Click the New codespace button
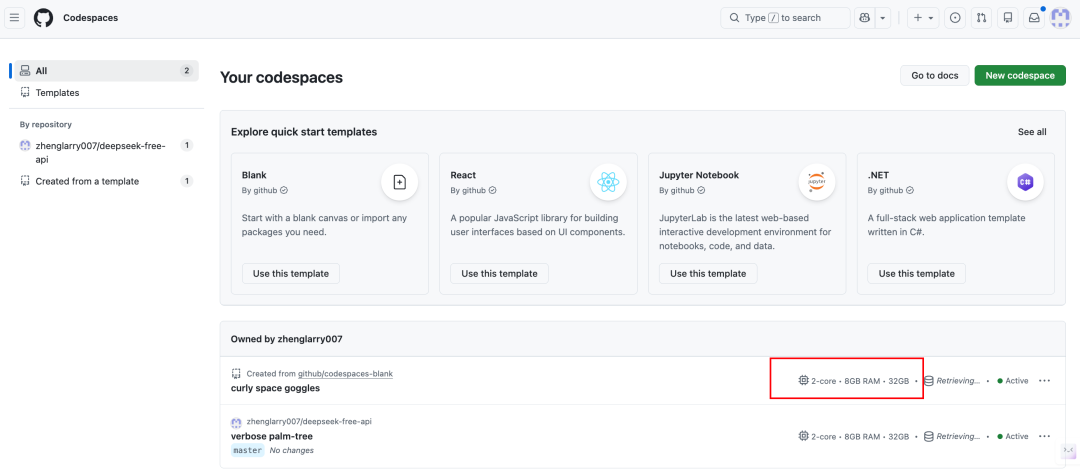Screen dimensions: 1080x472 (1020, 75)
